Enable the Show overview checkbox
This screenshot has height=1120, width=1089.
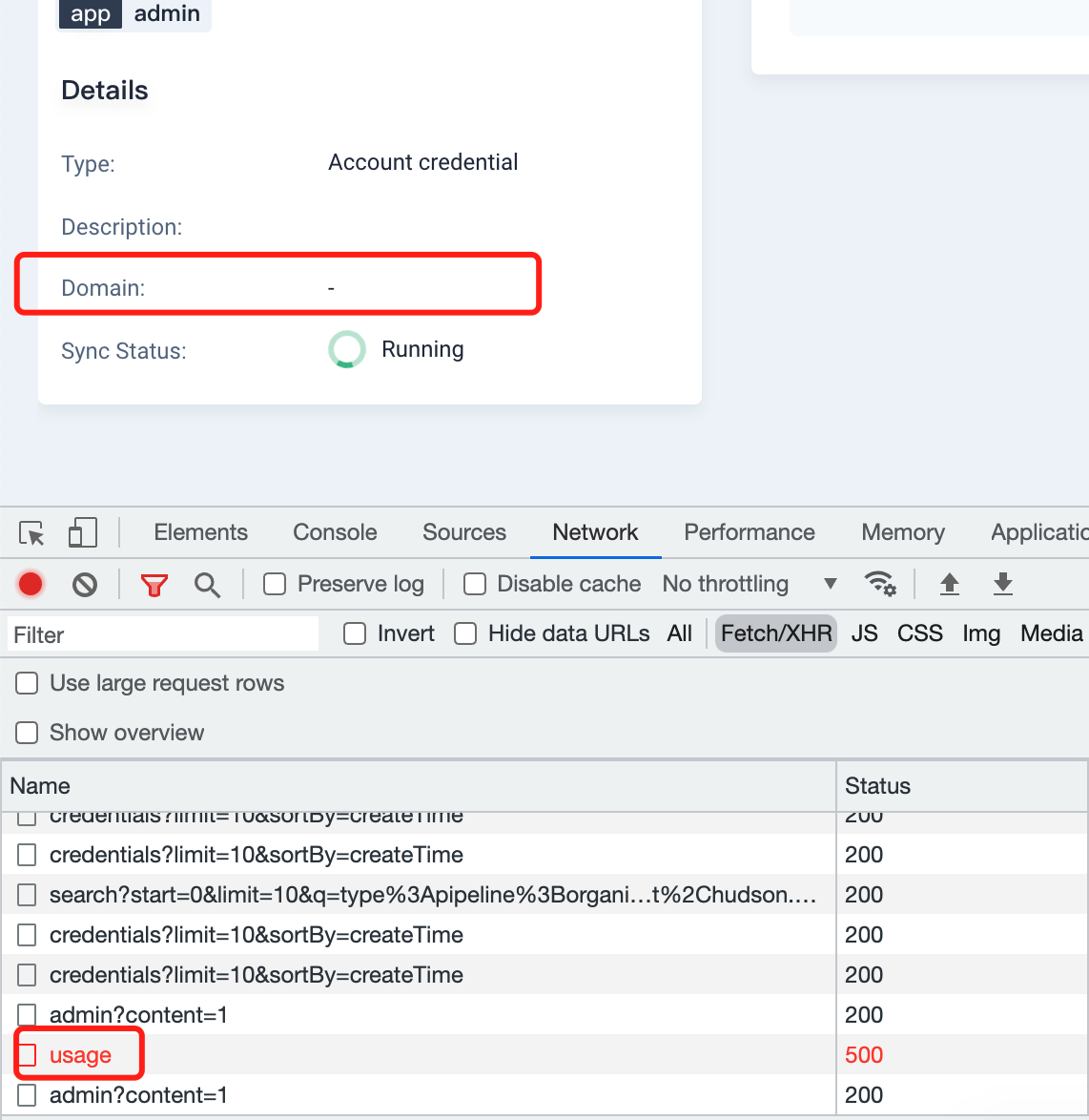click(x=26, y=733)
